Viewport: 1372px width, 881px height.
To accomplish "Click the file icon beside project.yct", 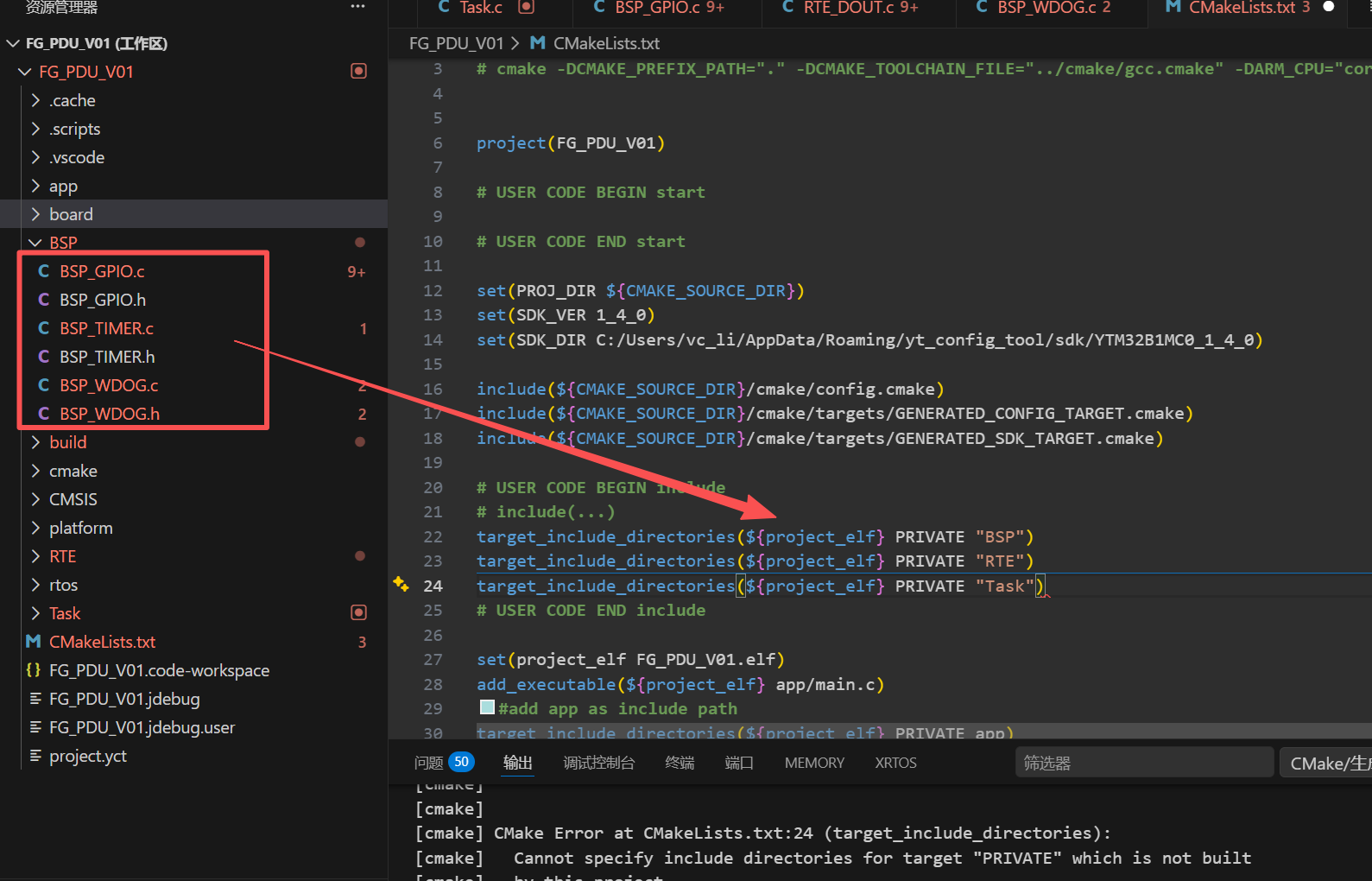I will point(35,756).
